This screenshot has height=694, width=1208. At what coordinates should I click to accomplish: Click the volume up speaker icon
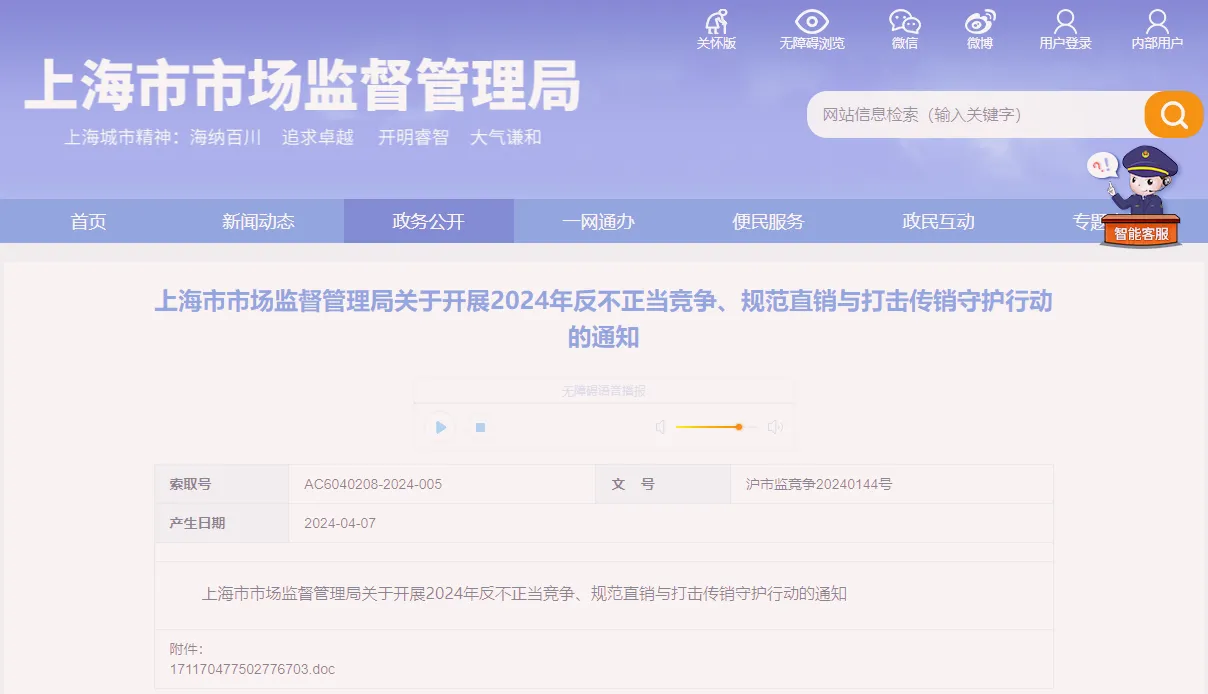775,427
